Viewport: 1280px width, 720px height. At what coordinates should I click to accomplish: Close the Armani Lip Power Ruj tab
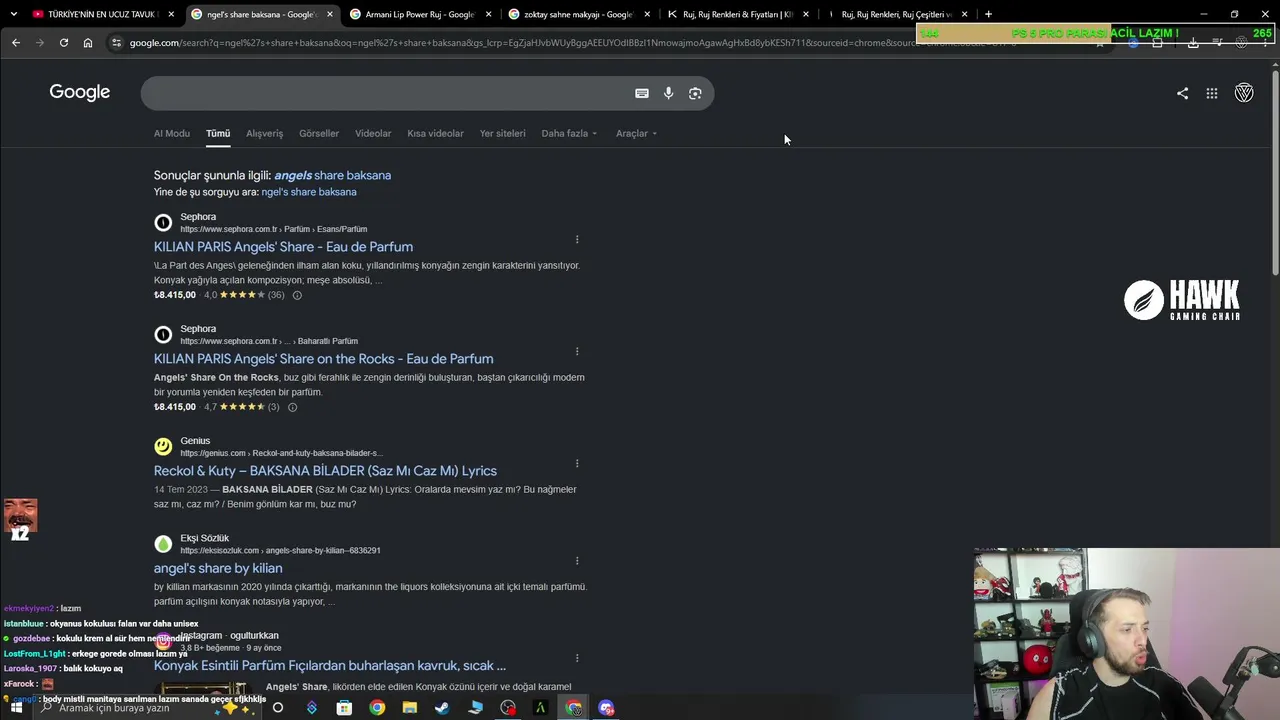click(488, 14)
